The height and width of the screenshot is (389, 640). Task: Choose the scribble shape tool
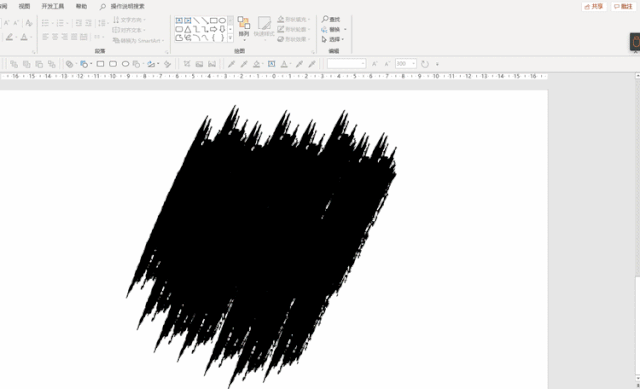(187, 38)
